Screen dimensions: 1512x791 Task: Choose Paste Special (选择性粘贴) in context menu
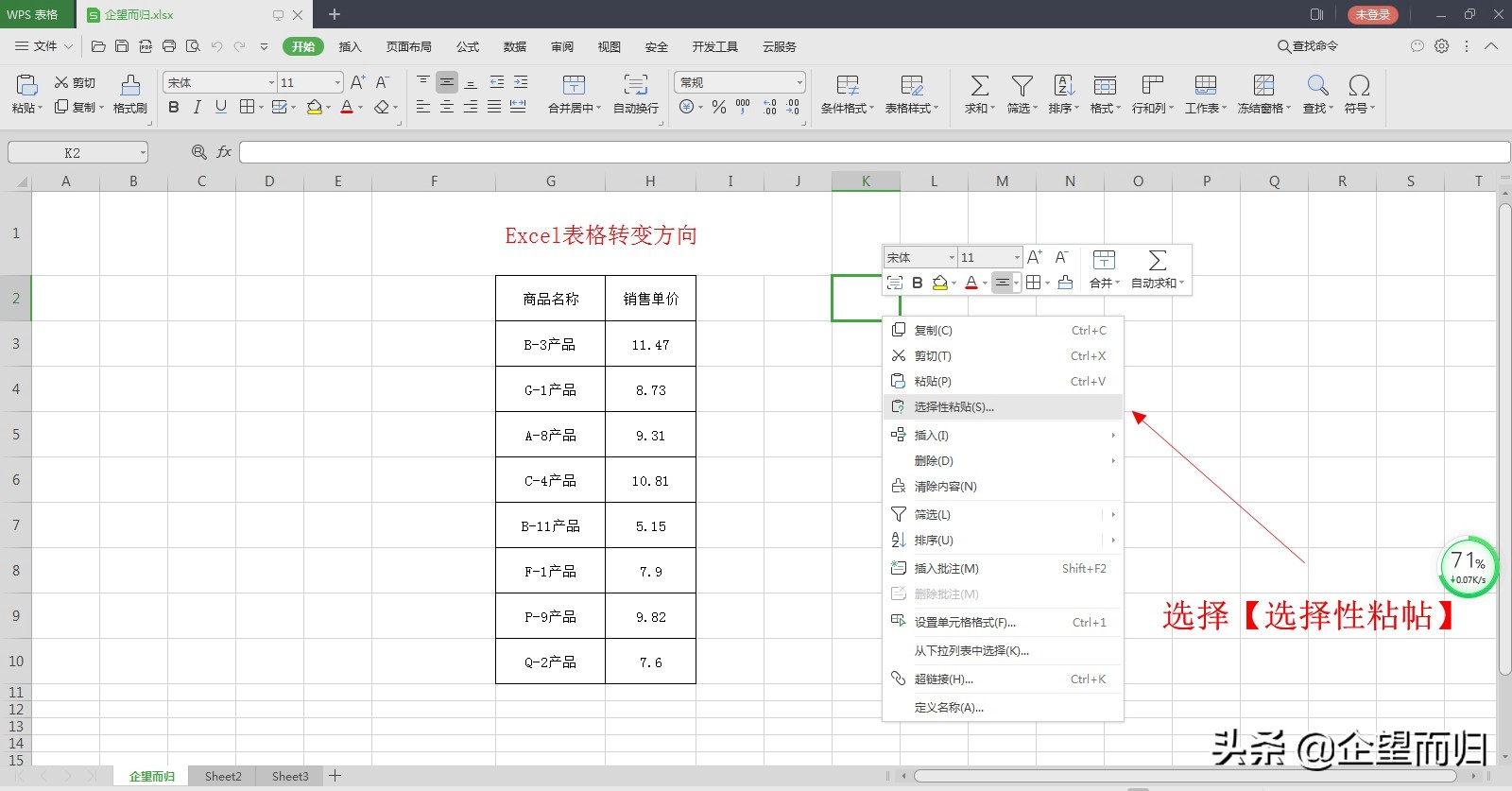(x=1003, y=407)
